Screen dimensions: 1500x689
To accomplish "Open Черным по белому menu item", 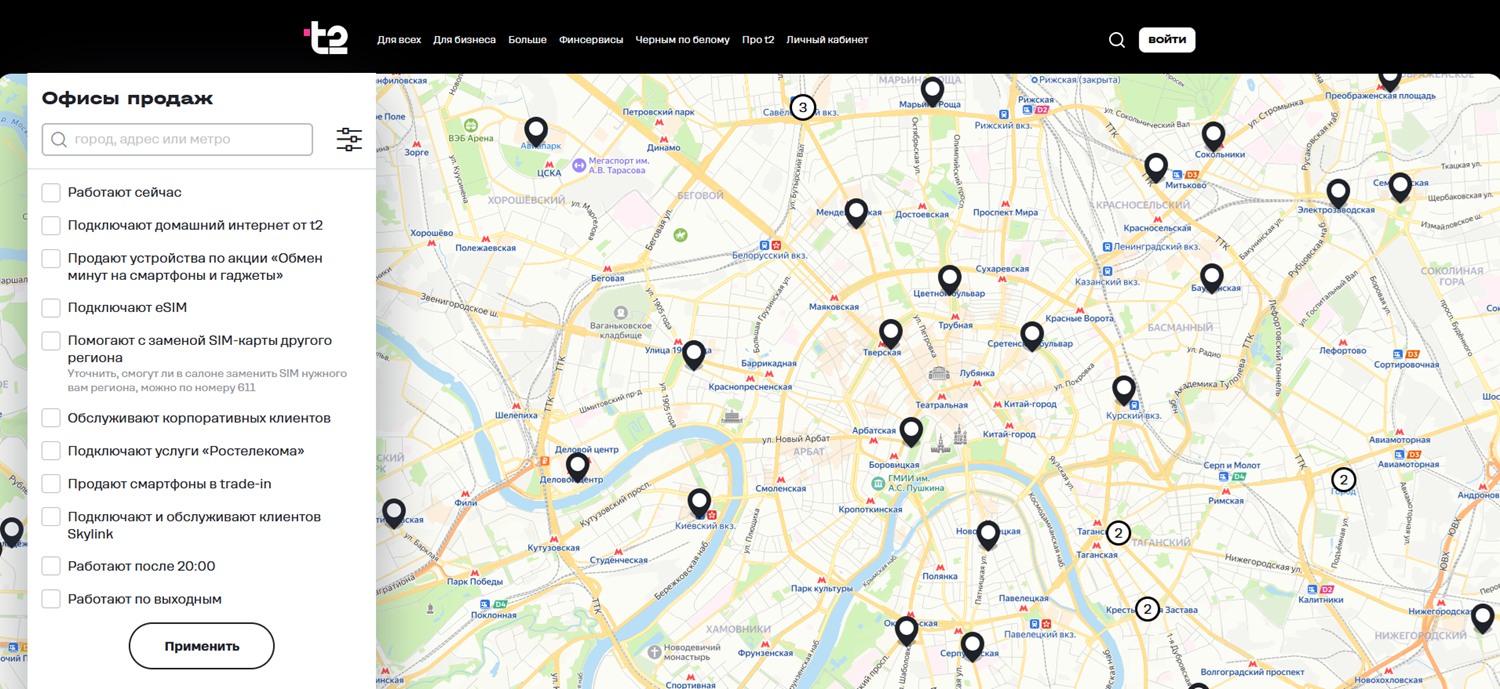I will (x=682, y=40).
